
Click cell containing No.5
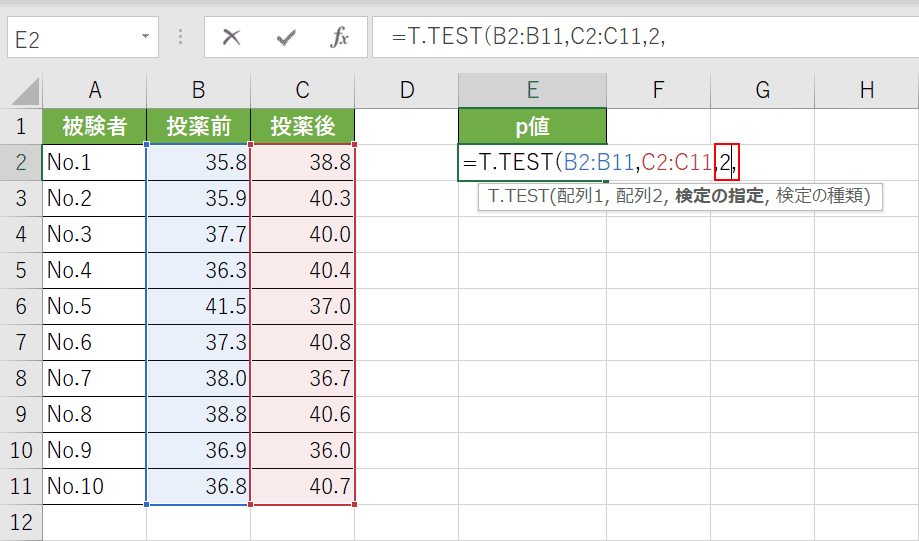point(94,307)
